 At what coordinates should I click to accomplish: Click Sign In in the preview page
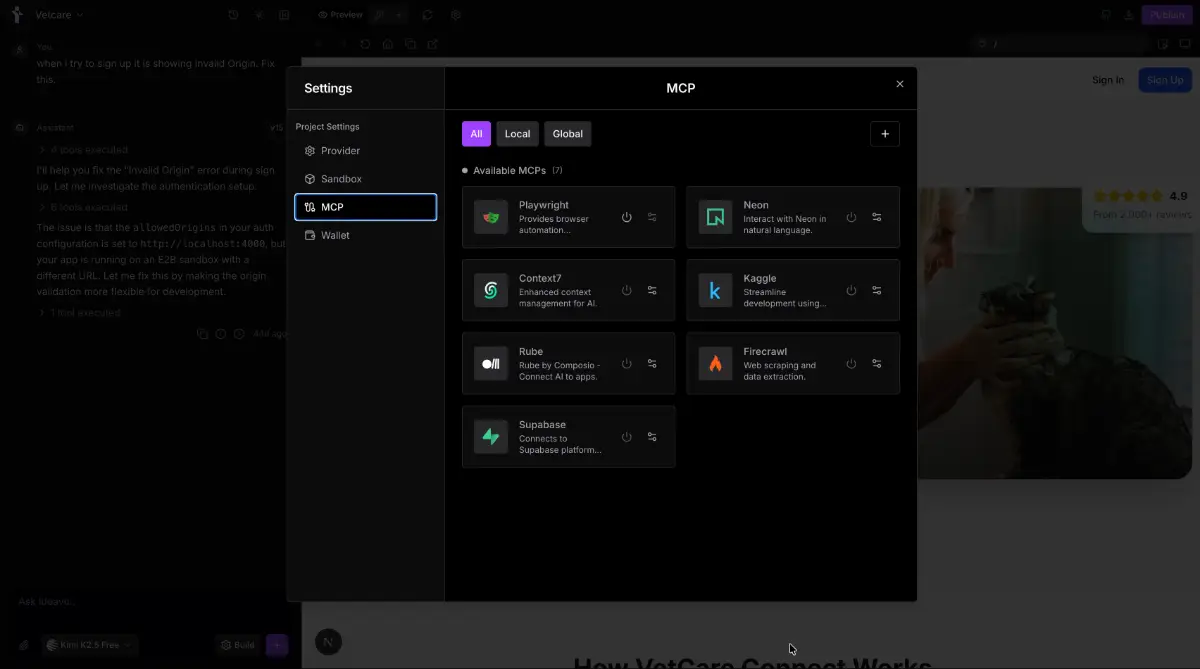[x=1108, y=80]
